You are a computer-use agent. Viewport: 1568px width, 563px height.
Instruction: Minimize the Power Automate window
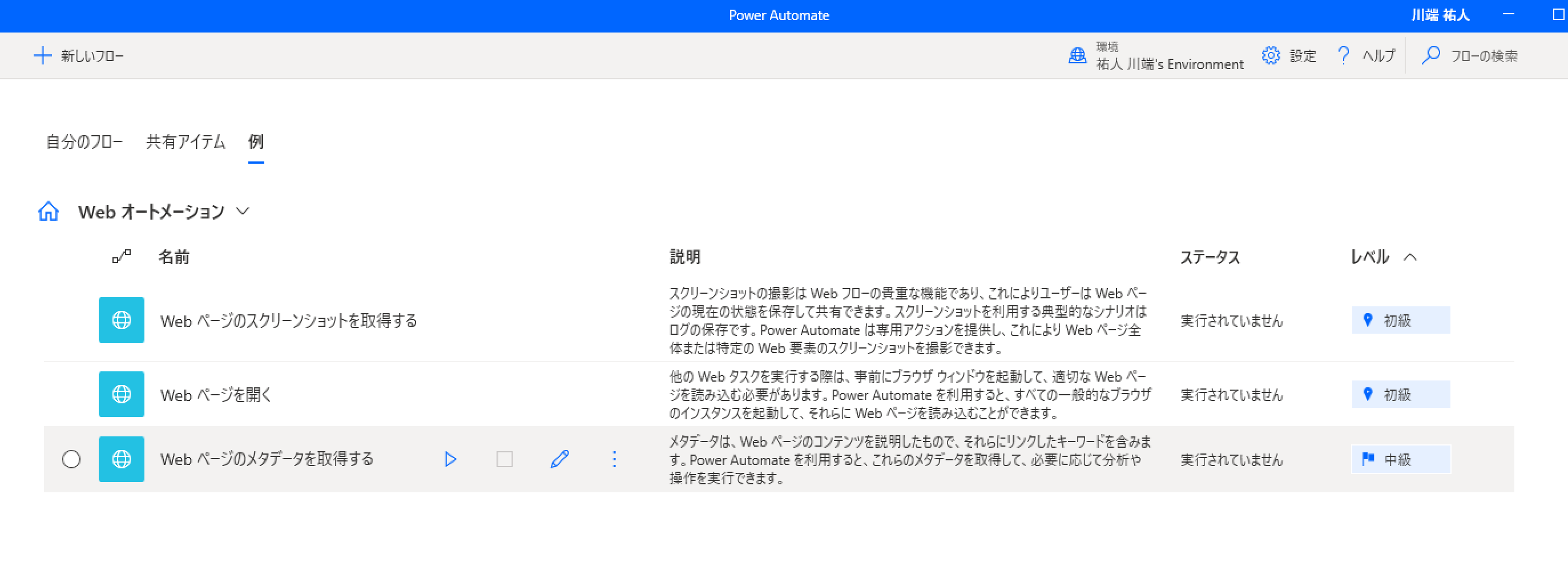pyautogui.click(x=1508, y=15)
